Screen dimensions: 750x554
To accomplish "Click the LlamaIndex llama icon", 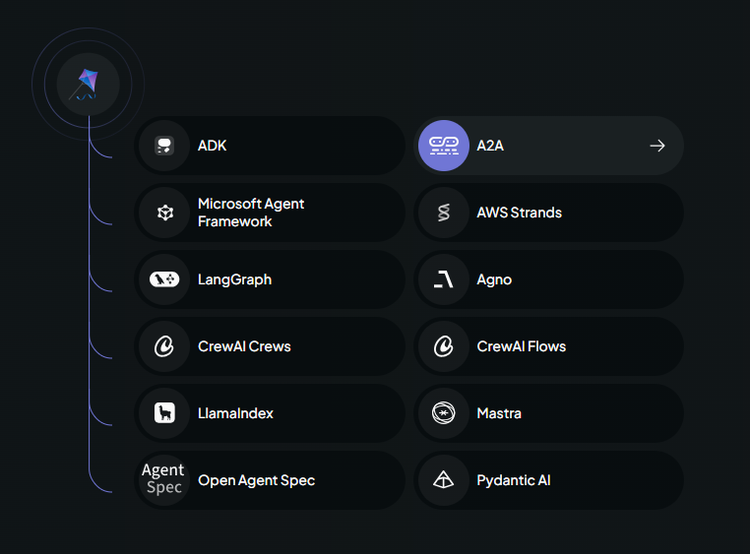I will click(165, 413).
